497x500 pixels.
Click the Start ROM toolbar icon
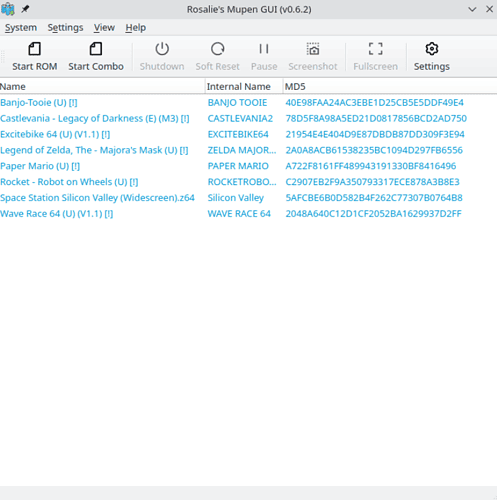pos(34,49)
